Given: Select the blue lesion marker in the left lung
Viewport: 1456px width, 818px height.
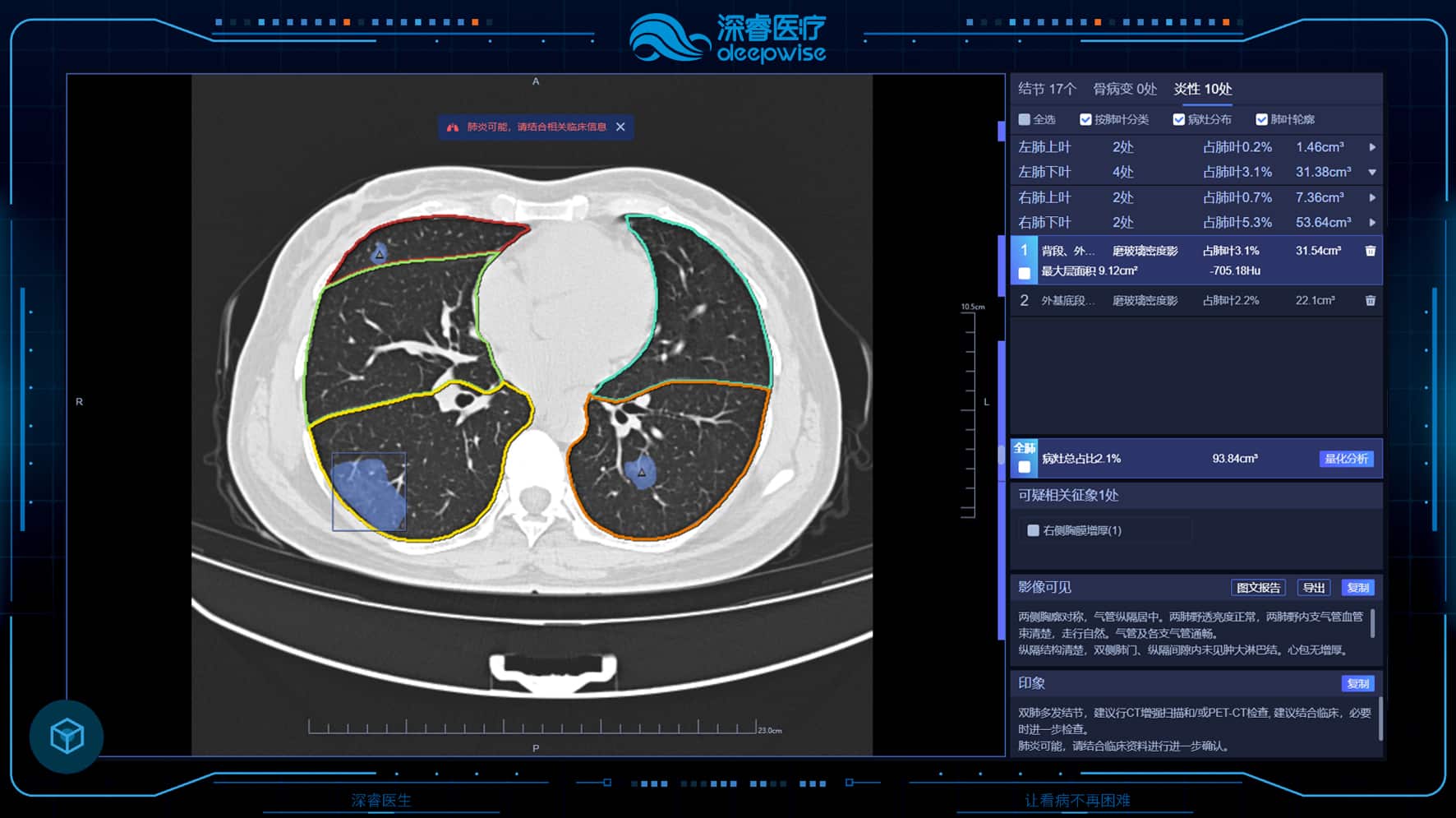Looking at the screenshot, I should [643, 471].
